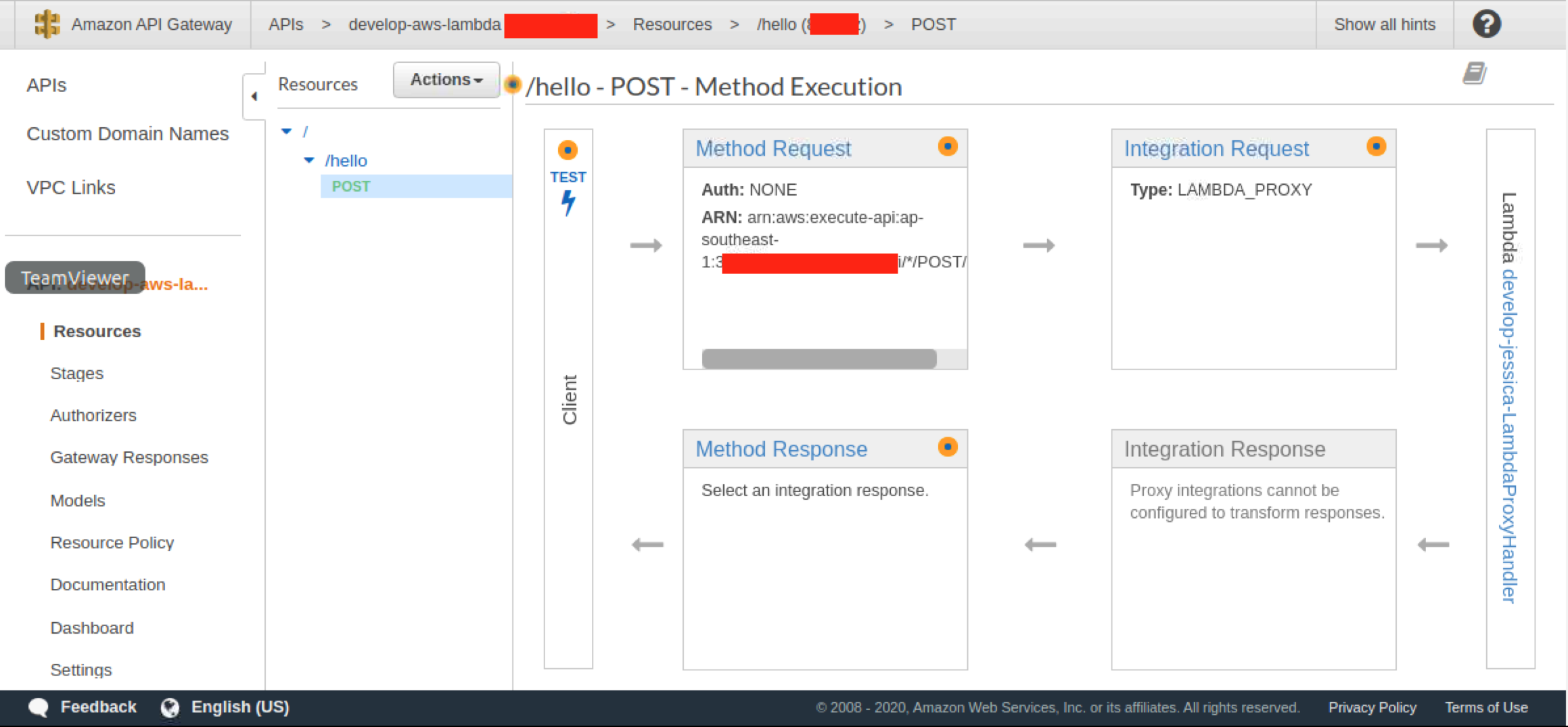The image size is (1568, 727).
Task: Click the TeamViewer overlay label
Action: point(74,278)
